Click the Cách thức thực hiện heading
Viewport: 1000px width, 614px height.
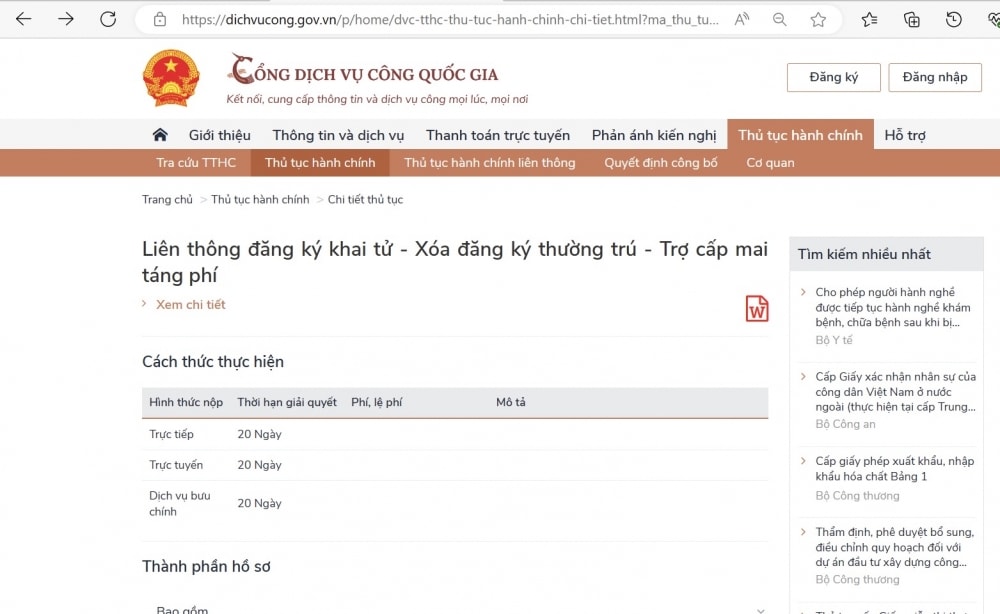point(213,362)
